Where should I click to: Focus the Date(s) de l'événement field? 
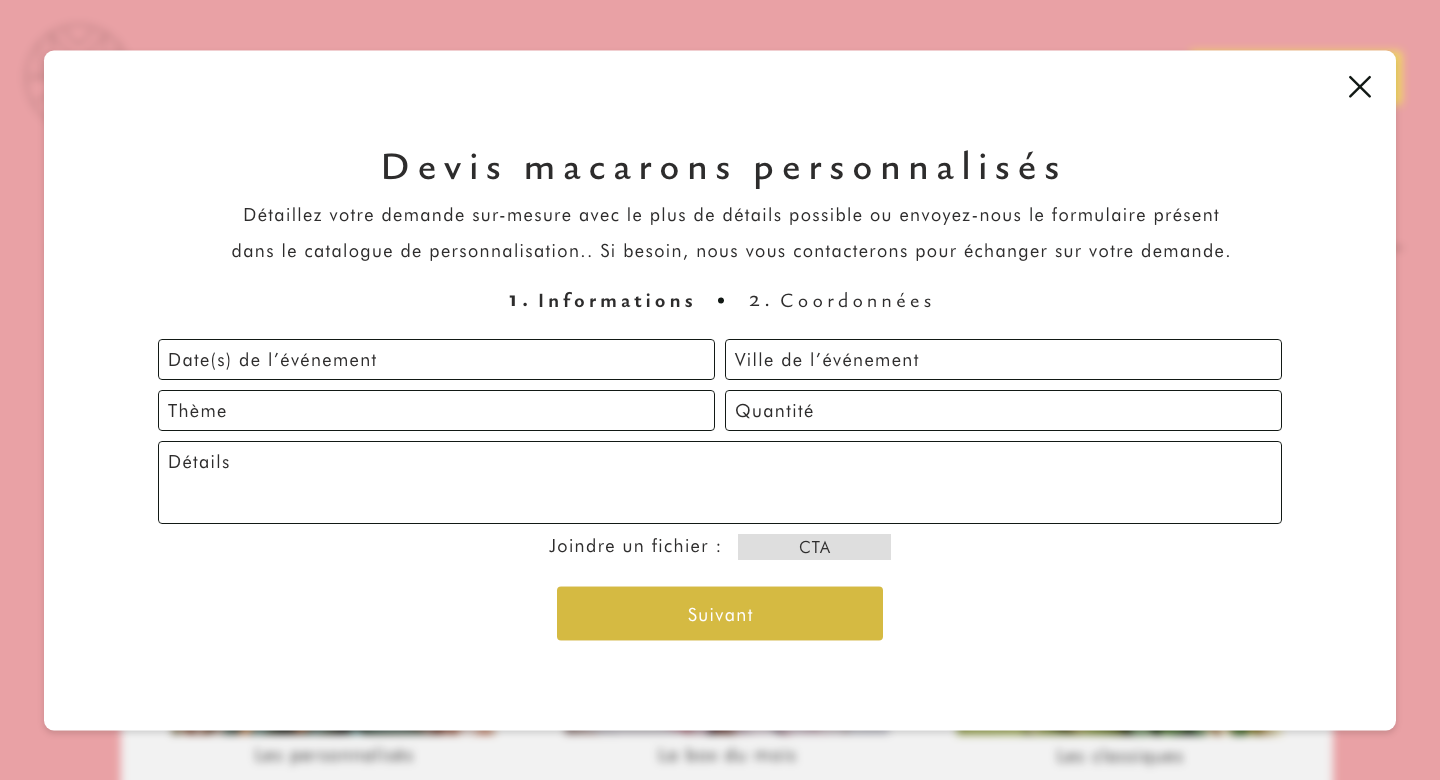tap(436, 359)
